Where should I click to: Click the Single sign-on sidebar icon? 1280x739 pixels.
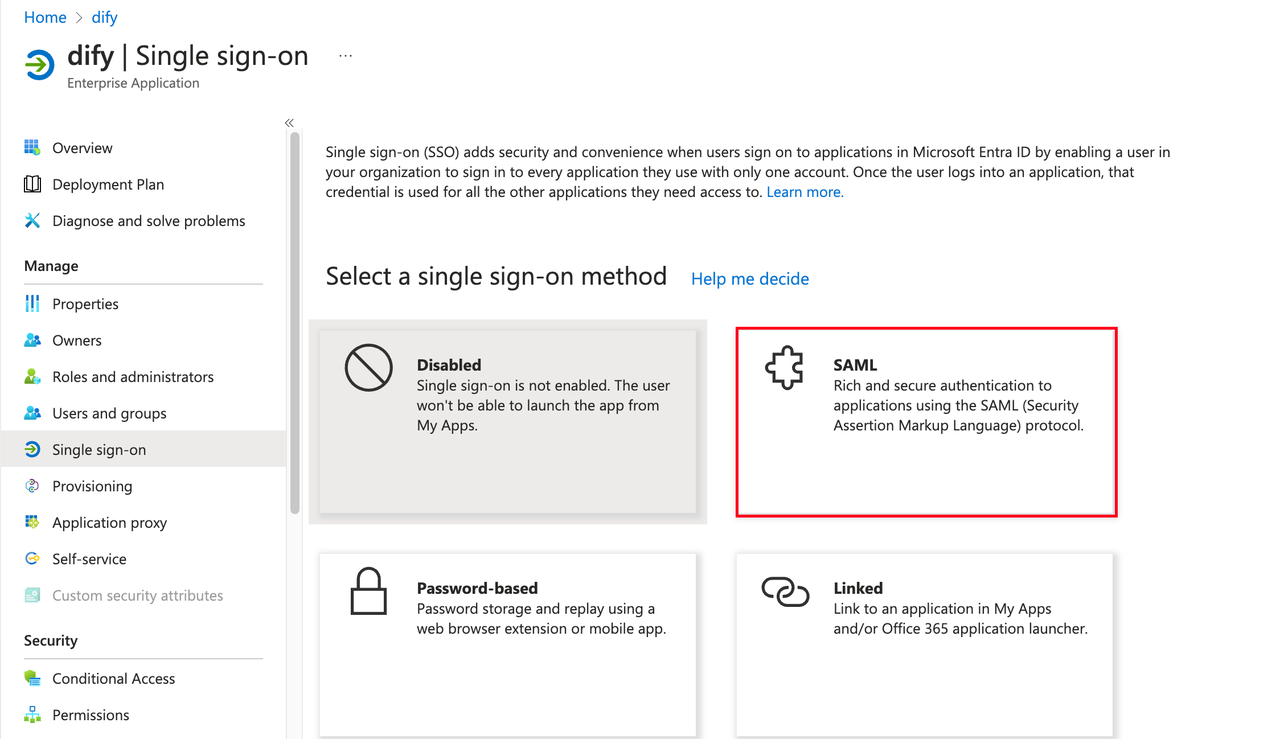point(32,449)
